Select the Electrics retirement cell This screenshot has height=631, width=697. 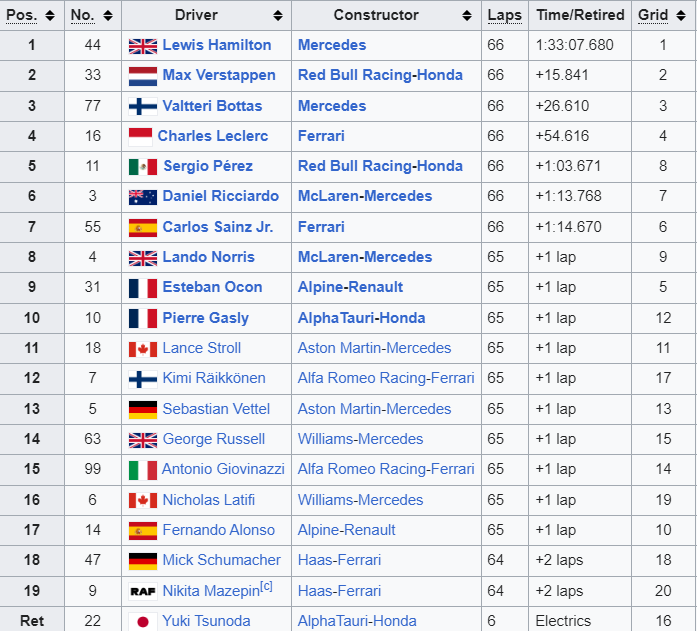point(580,621)
